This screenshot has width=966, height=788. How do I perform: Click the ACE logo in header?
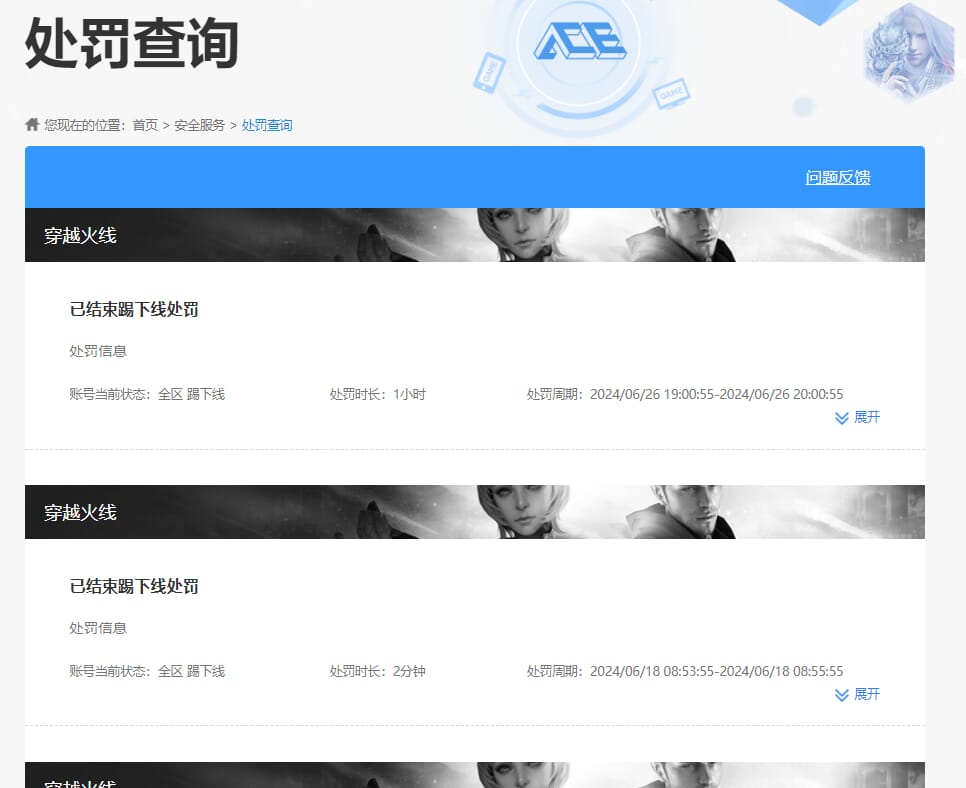point(579,41)
